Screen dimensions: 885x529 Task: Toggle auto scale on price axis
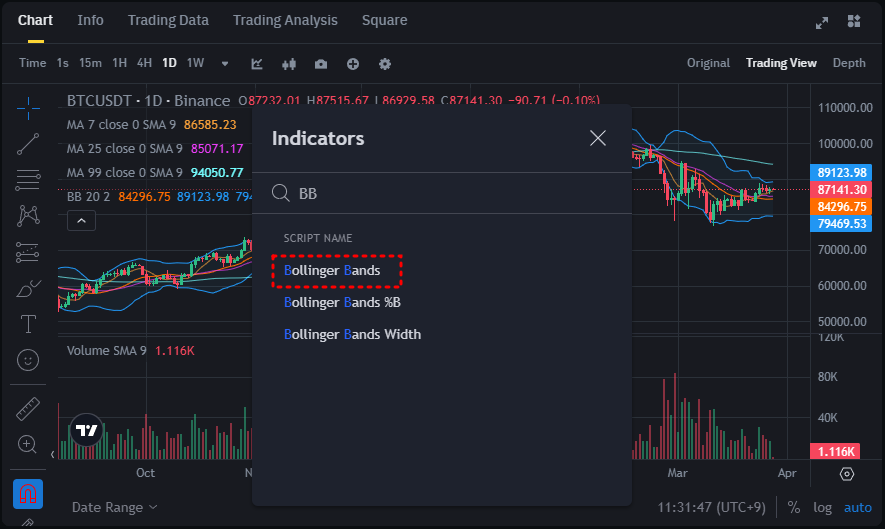[x=858, y=507]
